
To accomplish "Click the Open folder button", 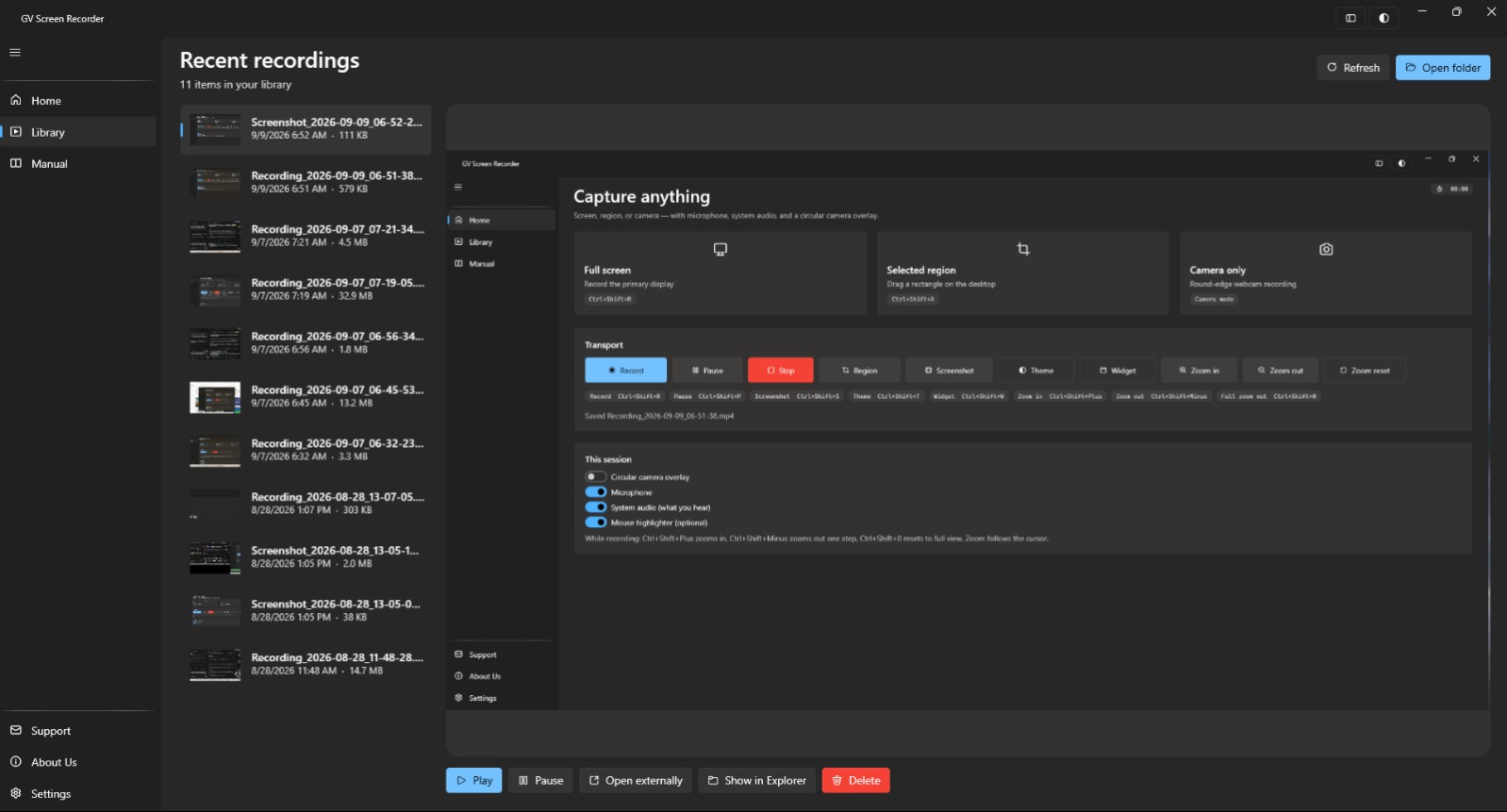I will pos(1443,68).
